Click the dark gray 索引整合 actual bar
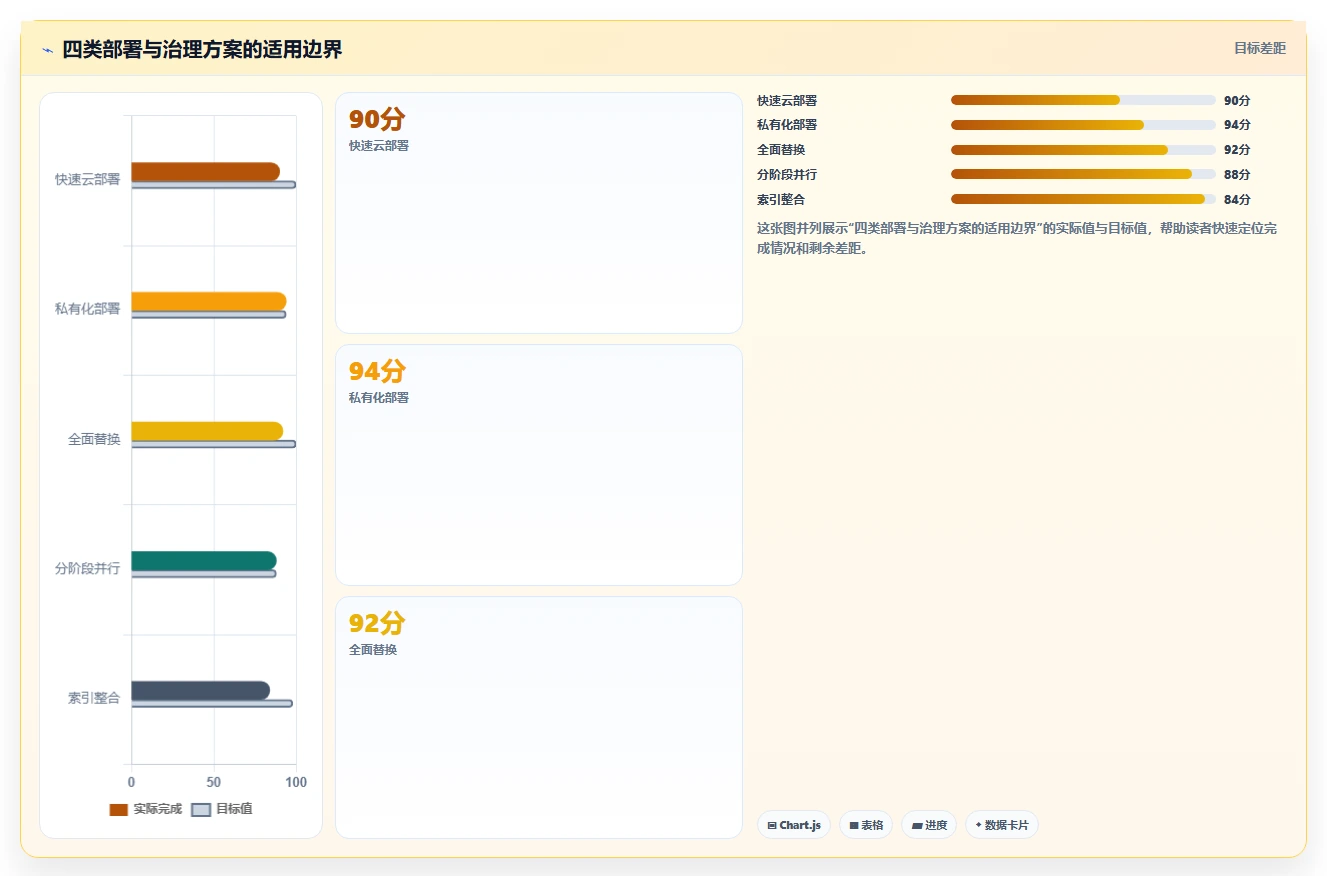 coord(200,690)
